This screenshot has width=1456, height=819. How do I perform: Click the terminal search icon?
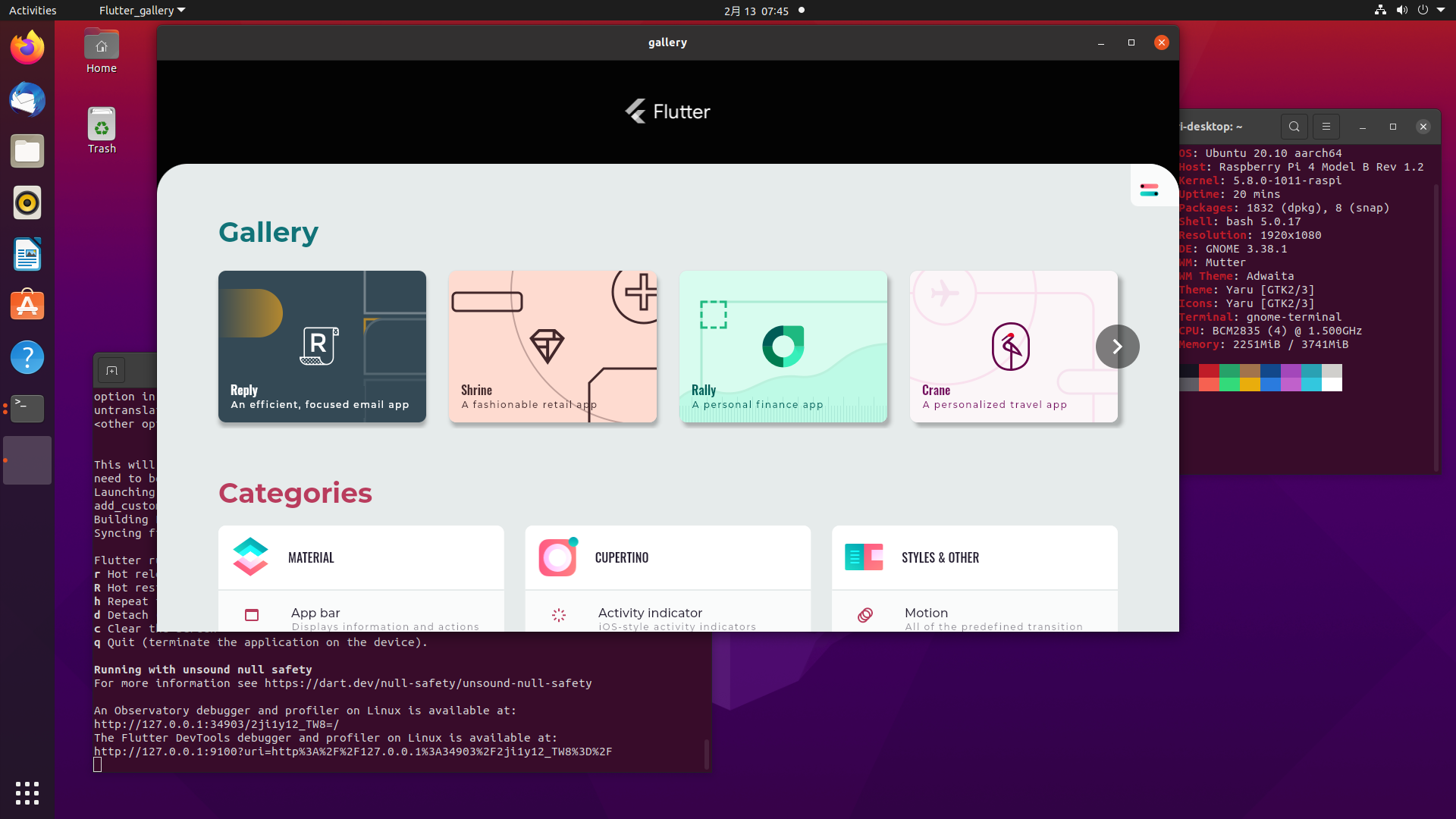click(x=1294, y=127)
